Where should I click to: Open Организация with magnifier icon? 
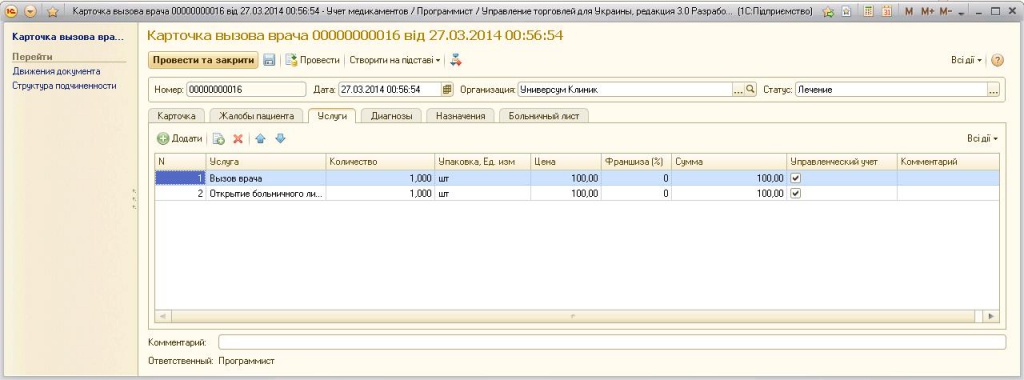(x=750, y=89)
